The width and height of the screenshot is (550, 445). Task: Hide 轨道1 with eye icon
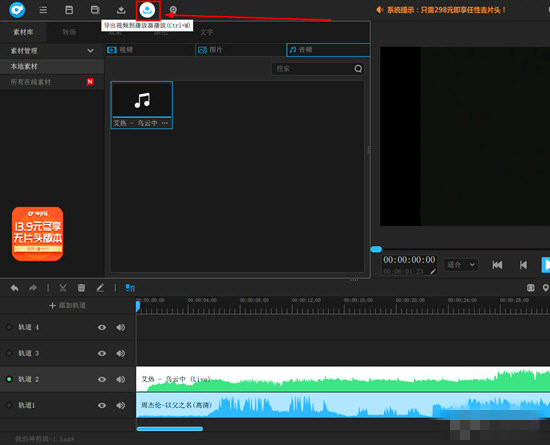102,405
